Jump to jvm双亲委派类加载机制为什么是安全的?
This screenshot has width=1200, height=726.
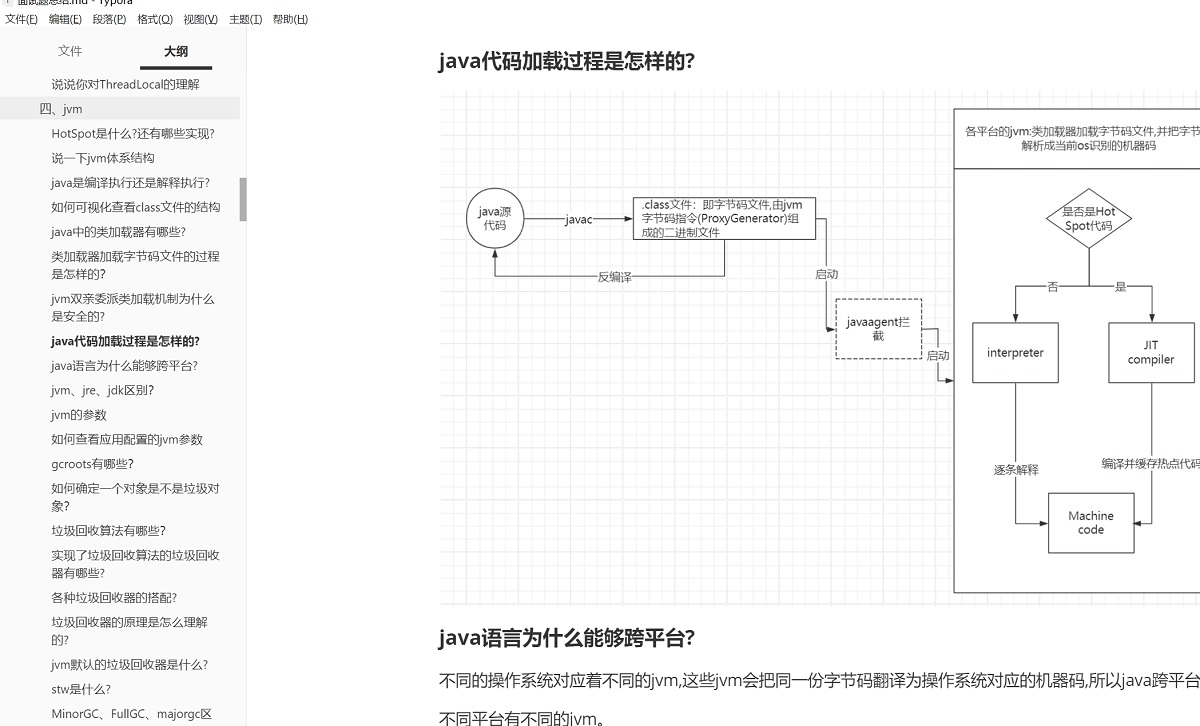coord(132,307)
